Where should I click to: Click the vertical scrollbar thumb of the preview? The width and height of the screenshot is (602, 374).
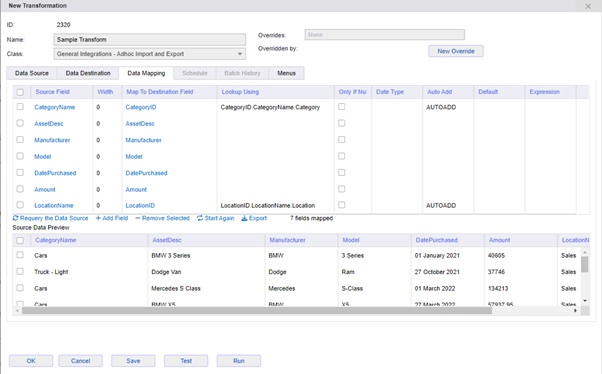[584, 264]
